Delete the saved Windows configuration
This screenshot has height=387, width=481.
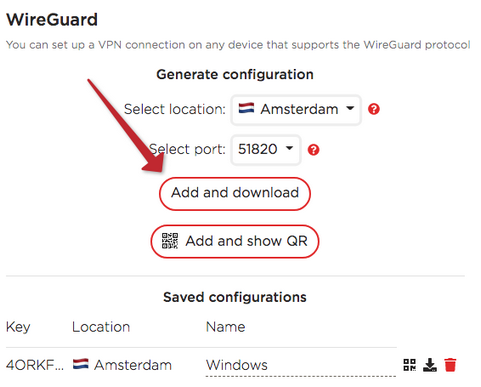click(450, 365)
